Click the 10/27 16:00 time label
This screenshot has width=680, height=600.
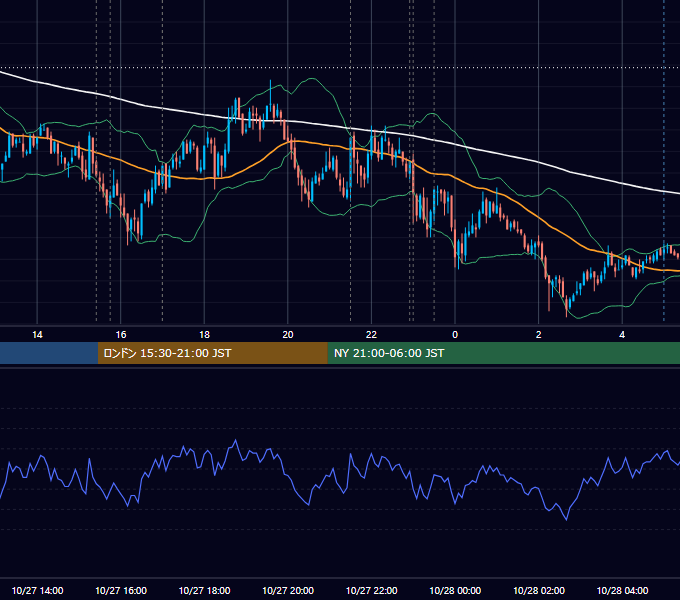pos(121,590)
